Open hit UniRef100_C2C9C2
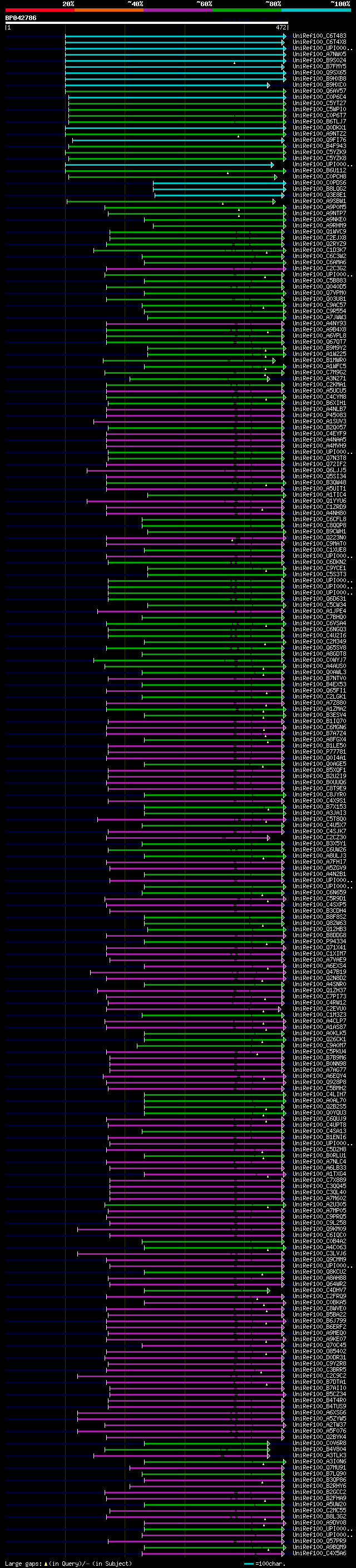The width and height of the screenshot is (356, 1568). (319, 1376)
